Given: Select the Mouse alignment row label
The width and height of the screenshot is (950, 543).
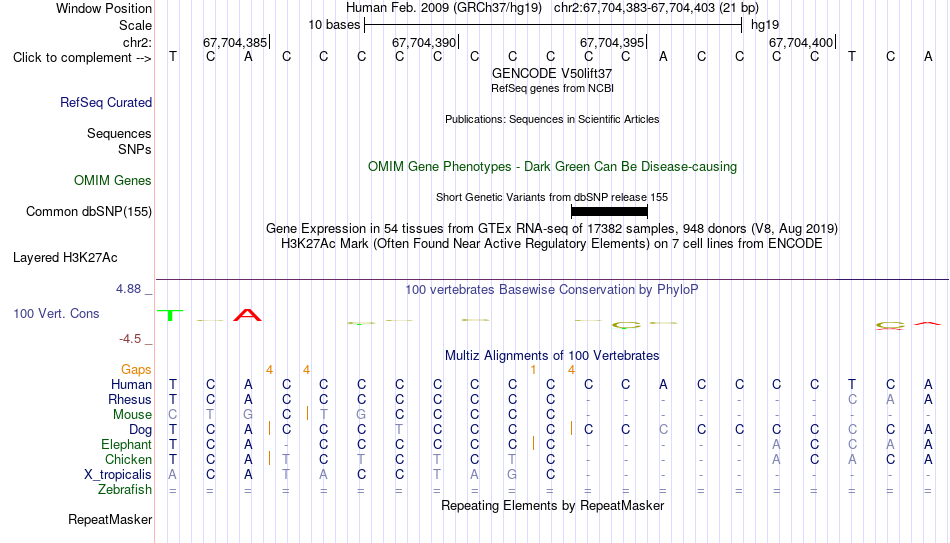Looking at the screenshot, I should (x=132, y=415).
